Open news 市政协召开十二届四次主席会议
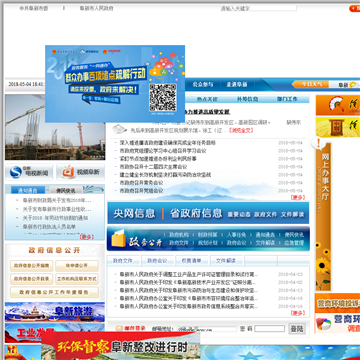The image size is (360, 360). click(x=153, y=167)
